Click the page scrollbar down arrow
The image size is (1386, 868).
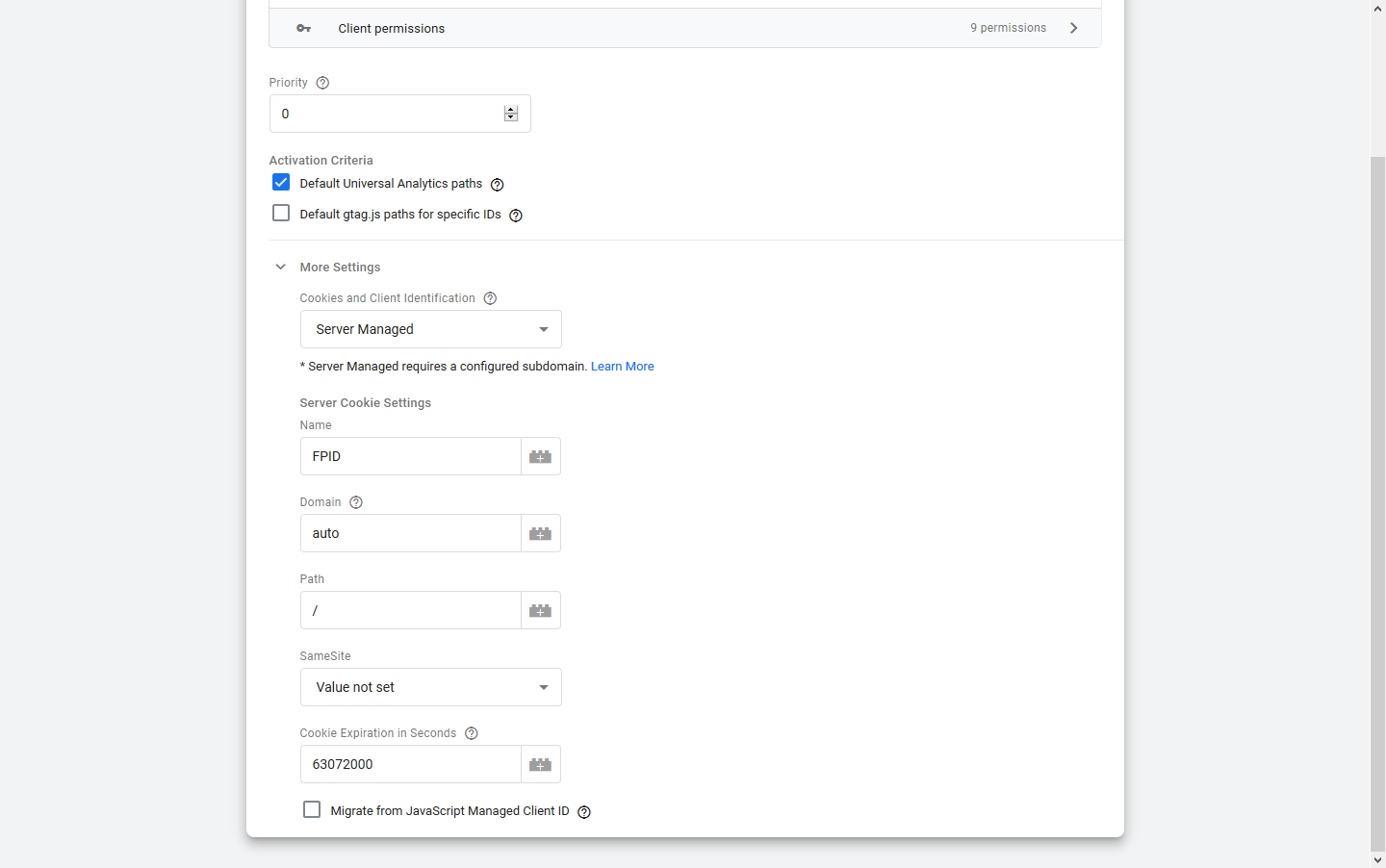click(1378, 860)
